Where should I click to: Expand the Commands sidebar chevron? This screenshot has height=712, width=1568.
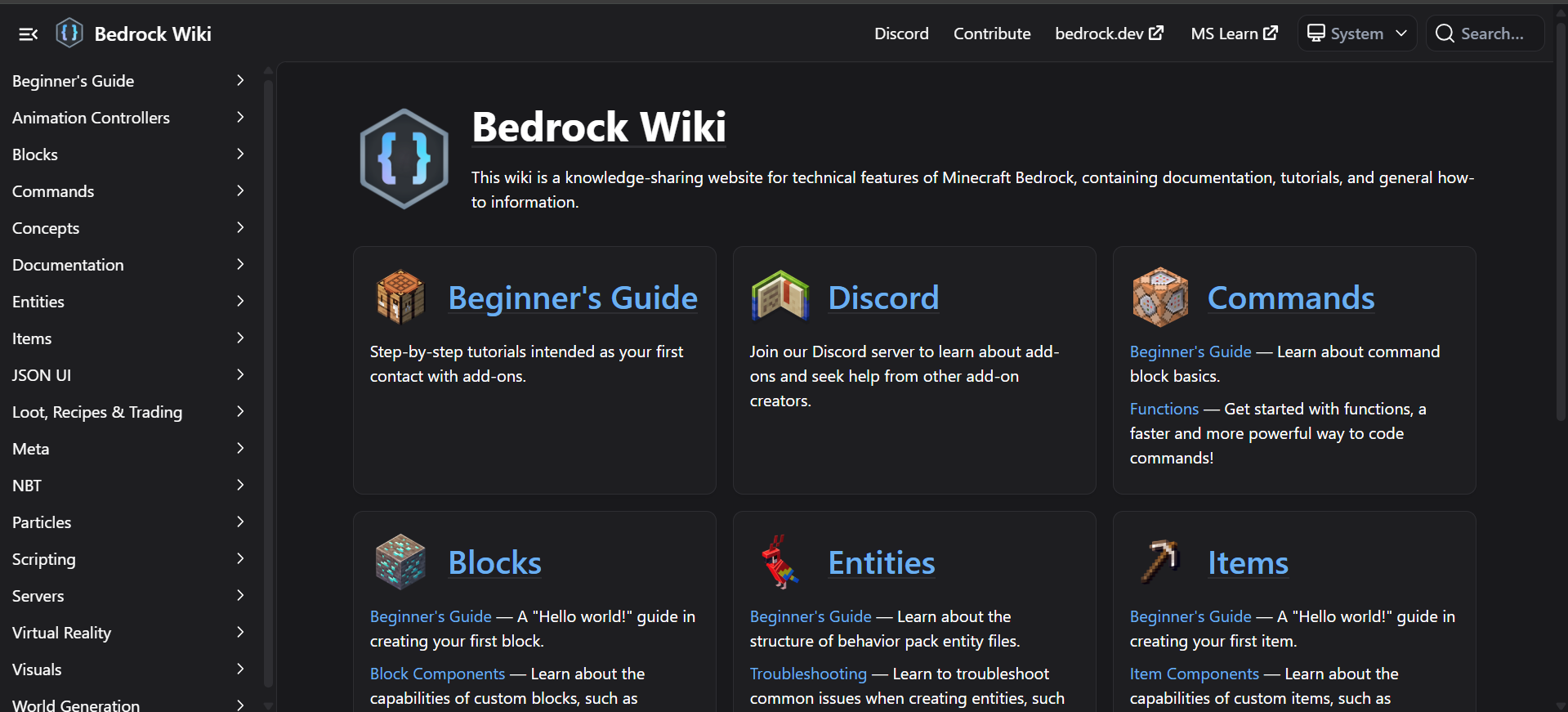(x=240, y=190)
